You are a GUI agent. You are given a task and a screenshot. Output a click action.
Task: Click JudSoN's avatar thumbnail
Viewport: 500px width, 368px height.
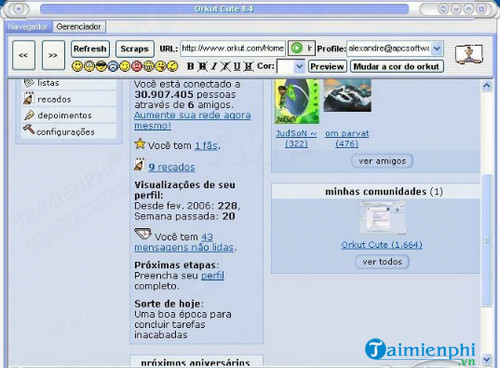[x=297, y=101]
